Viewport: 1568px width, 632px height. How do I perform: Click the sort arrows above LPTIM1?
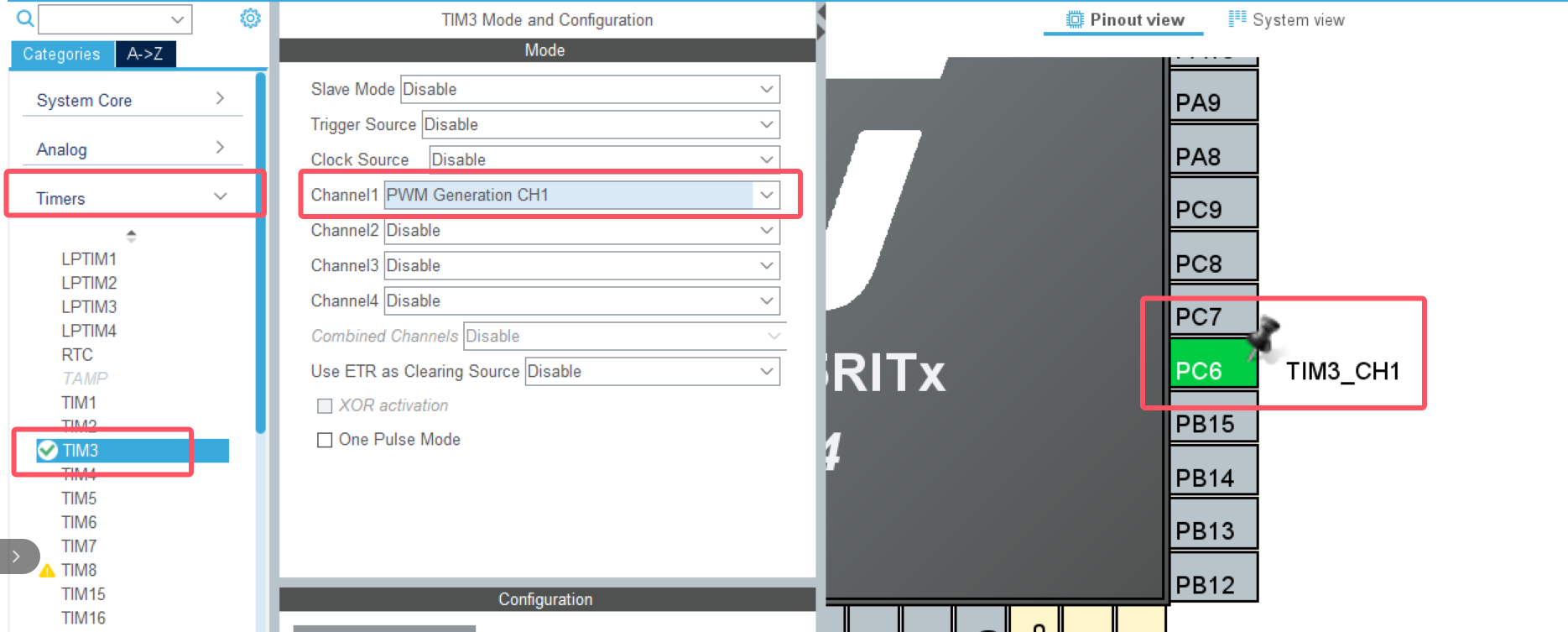coord(131,236)
